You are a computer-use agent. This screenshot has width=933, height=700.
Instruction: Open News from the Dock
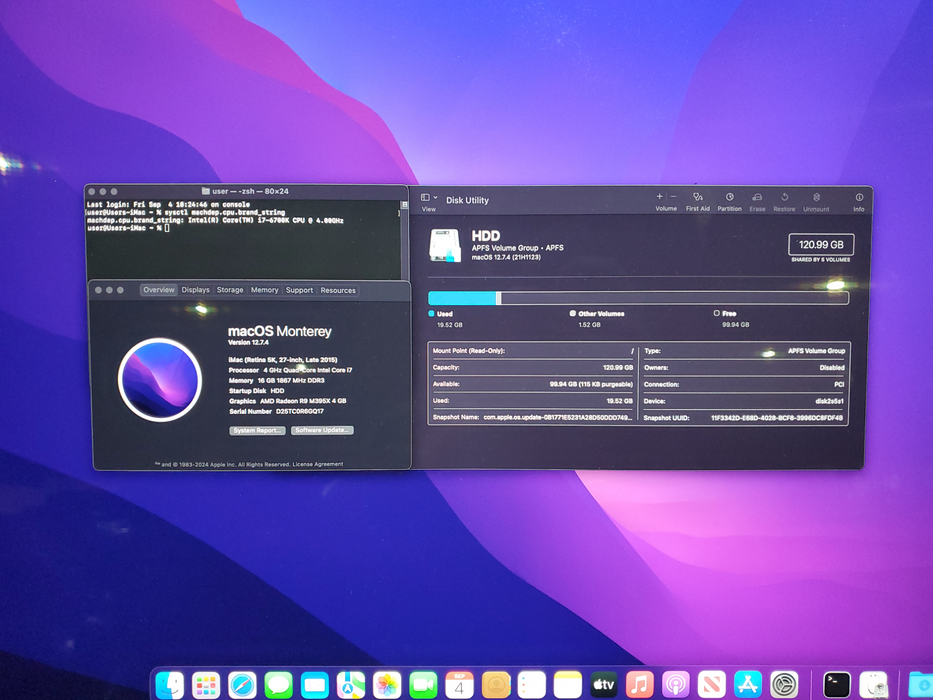click(712, 685)
